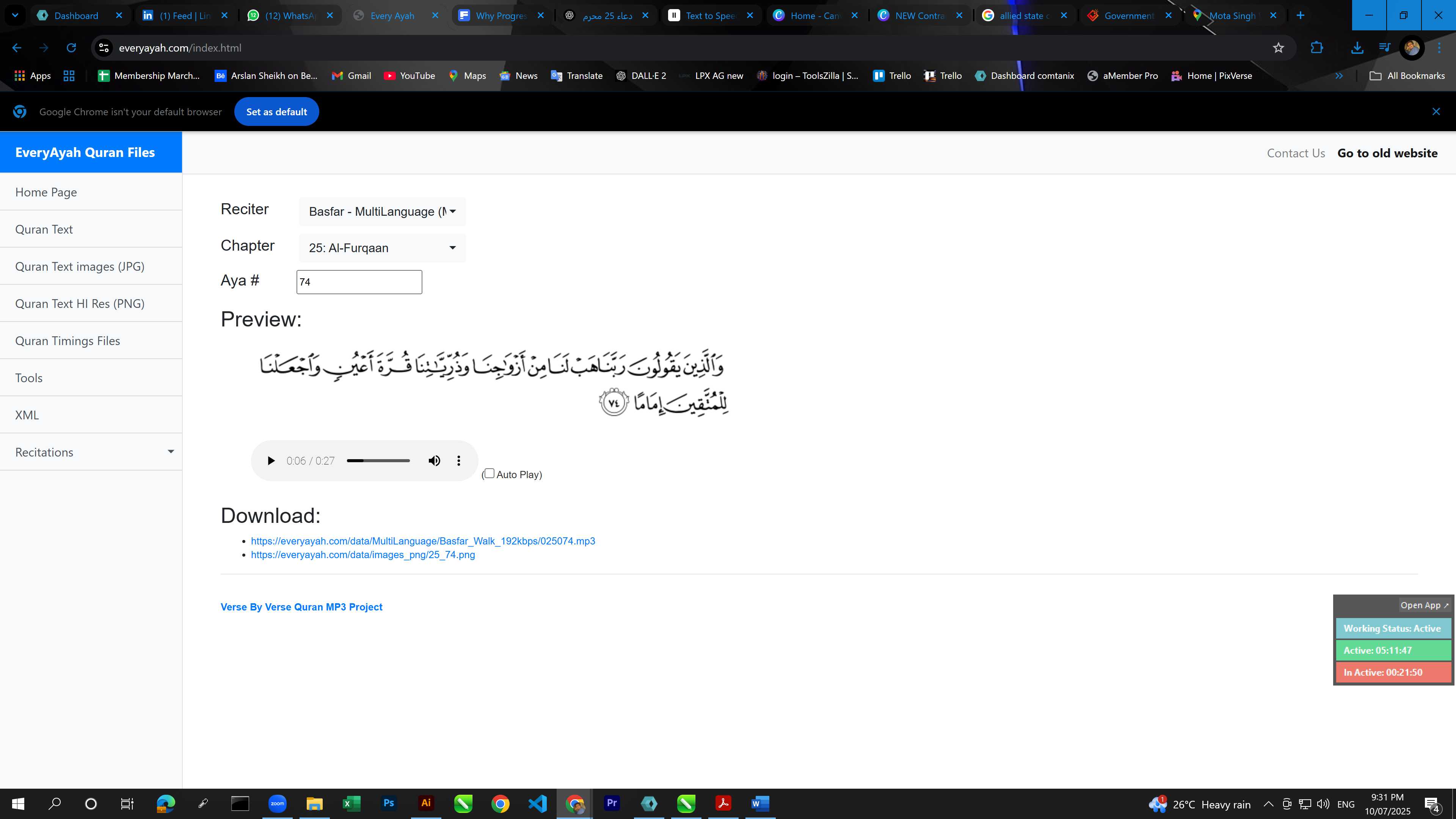Switch to the LinkedIn Feed tab
This screenshot has height=819, width=1456.
coord(185,15)
